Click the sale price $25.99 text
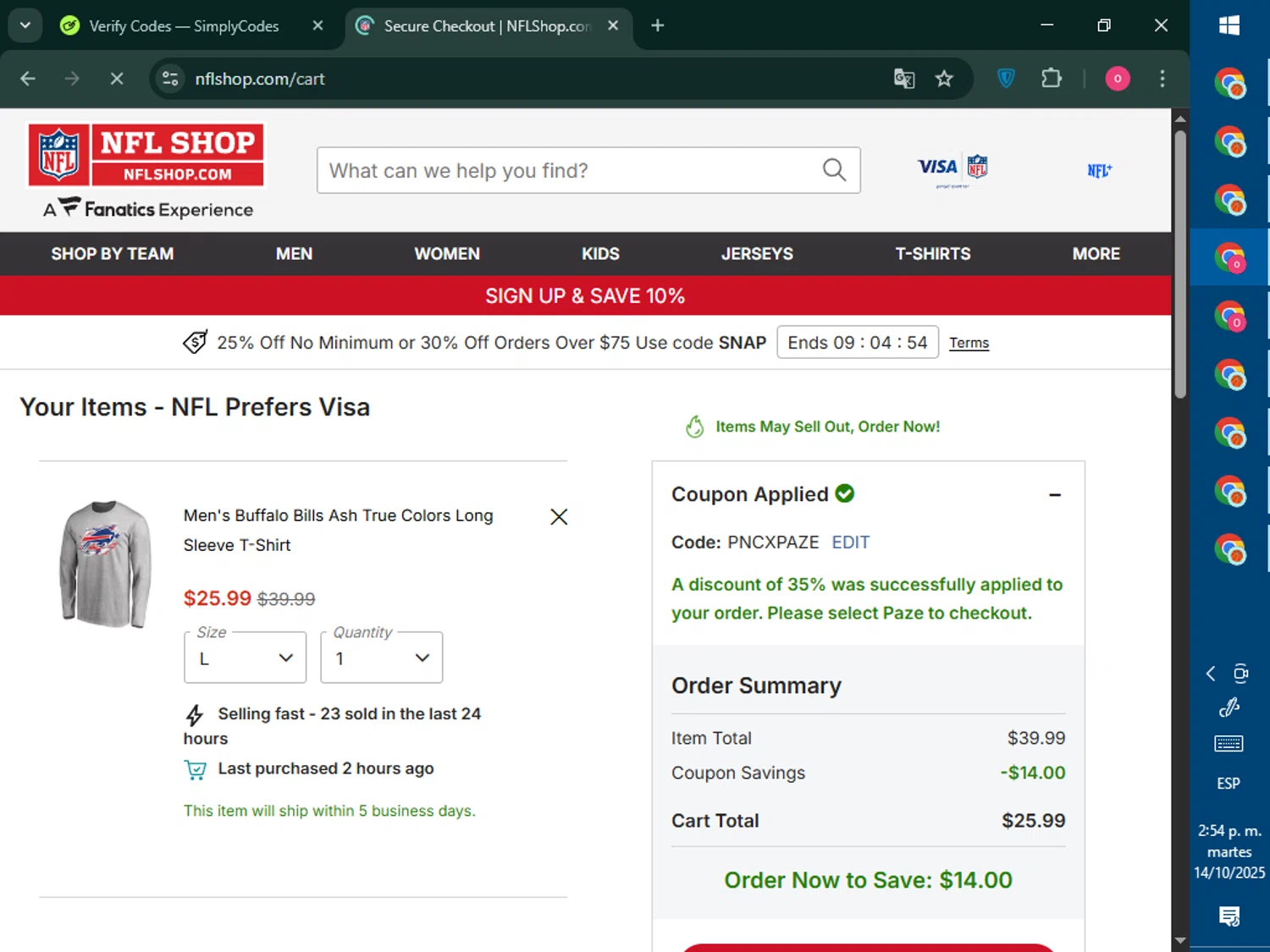Screen dimensions: 1270x952 tap(218, 598)
